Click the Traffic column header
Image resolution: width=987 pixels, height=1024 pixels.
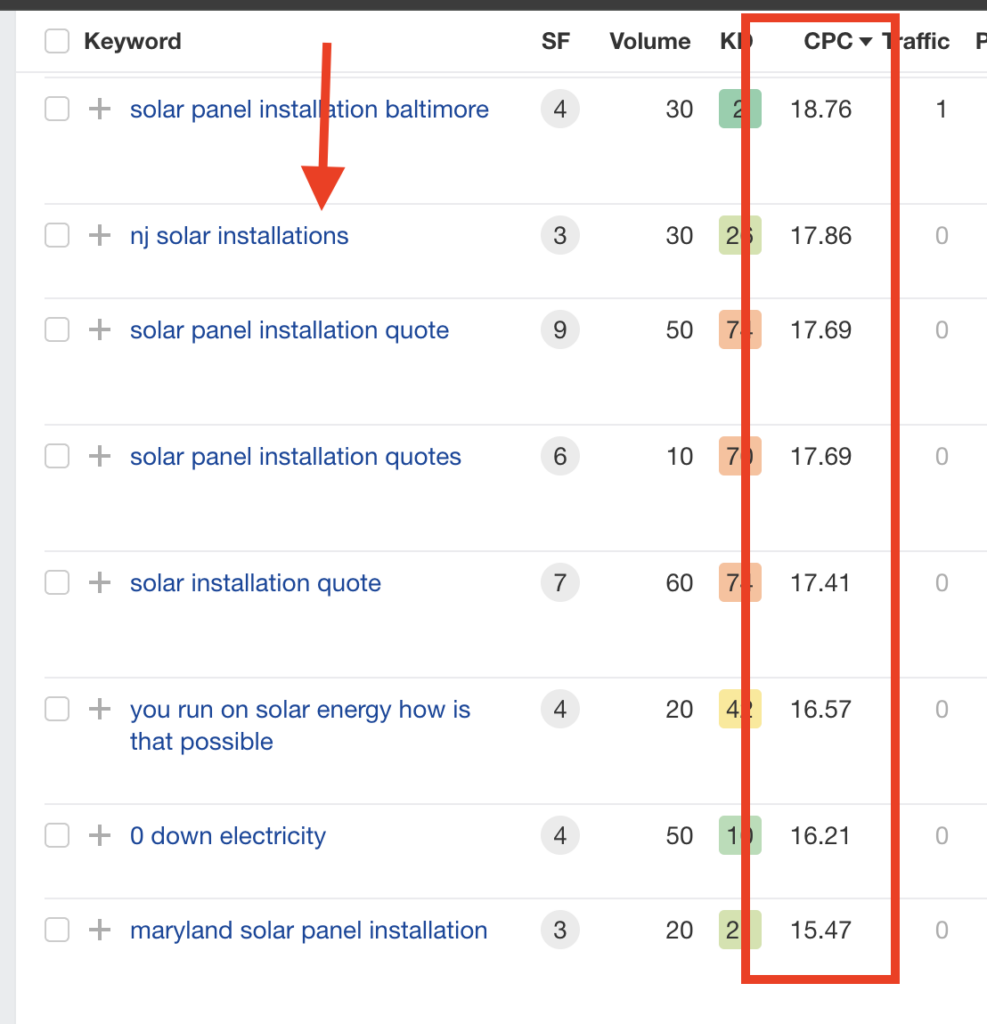916,41
